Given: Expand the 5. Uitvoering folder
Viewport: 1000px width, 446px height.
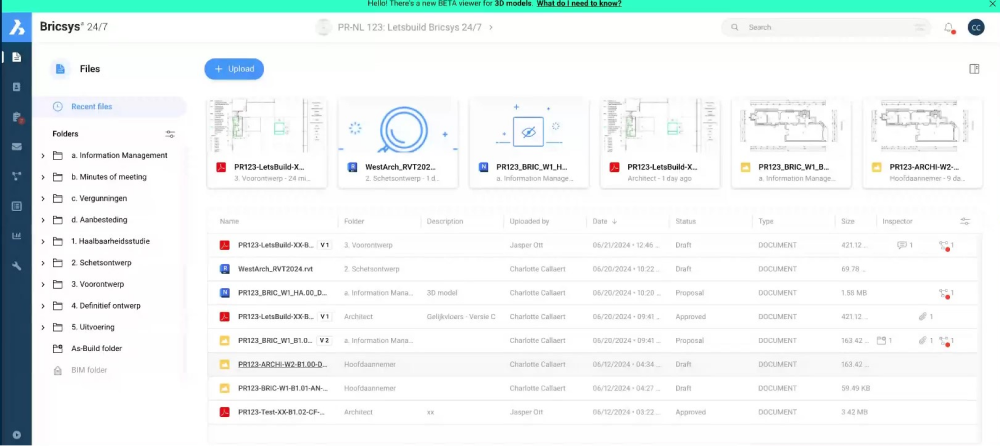Looking at the screenshot, I should click(x=43, y=327).
